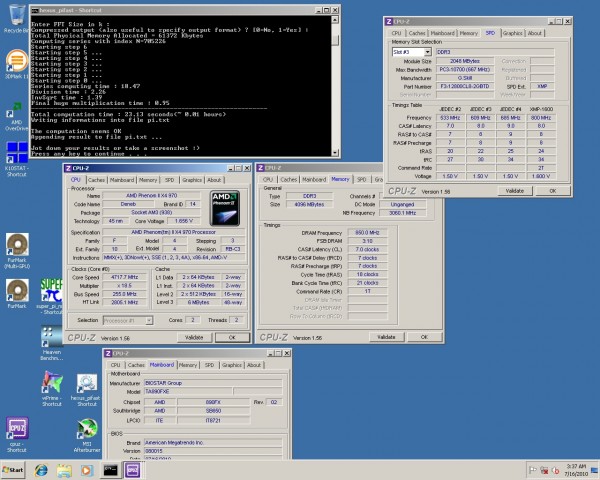Click the Windows Start button
Image resolution: width=600 pixels, height=480 pixels.
tap(15, 470)
